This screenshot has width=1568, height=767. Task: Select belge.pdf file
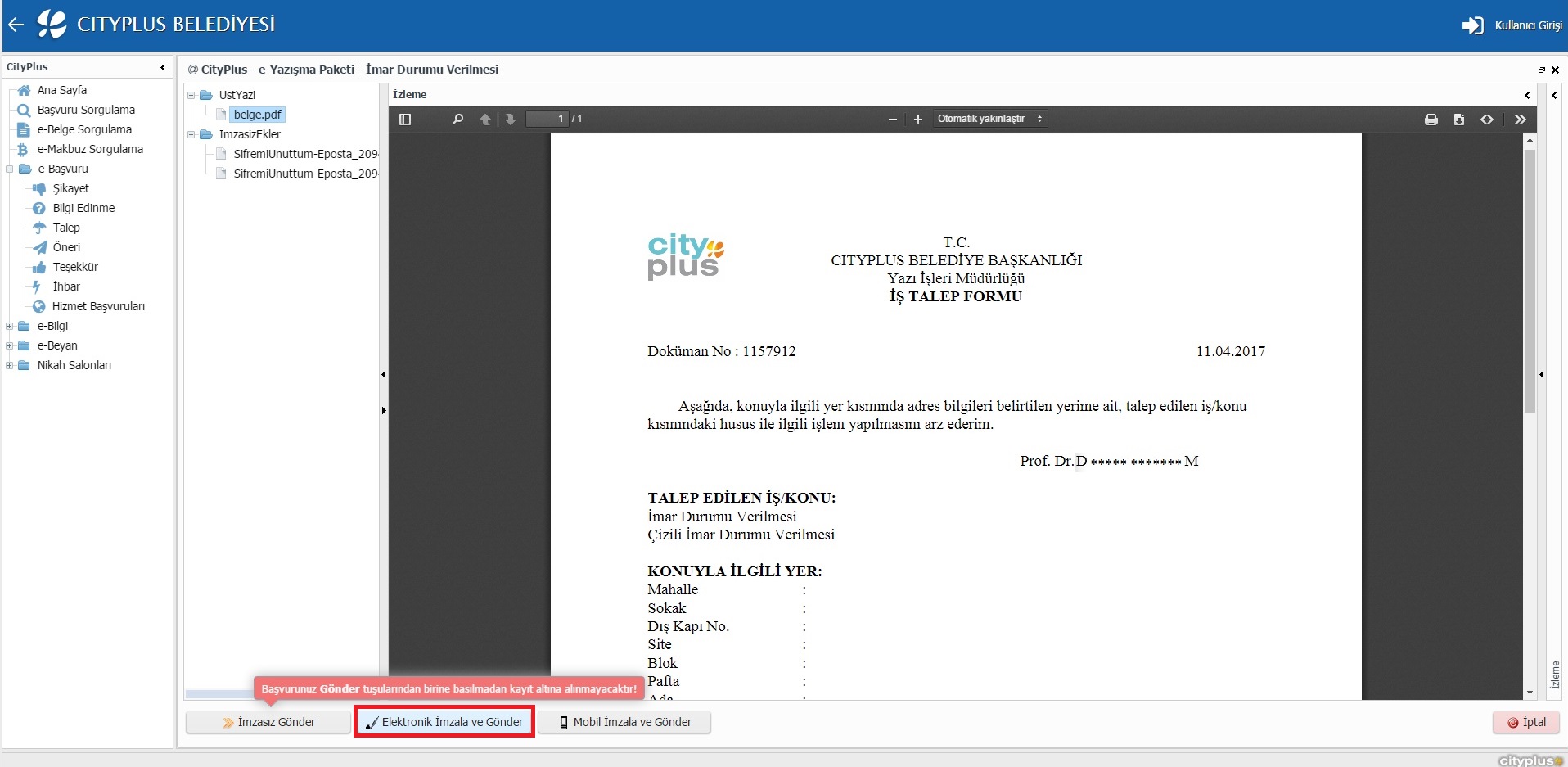(257, 115)
